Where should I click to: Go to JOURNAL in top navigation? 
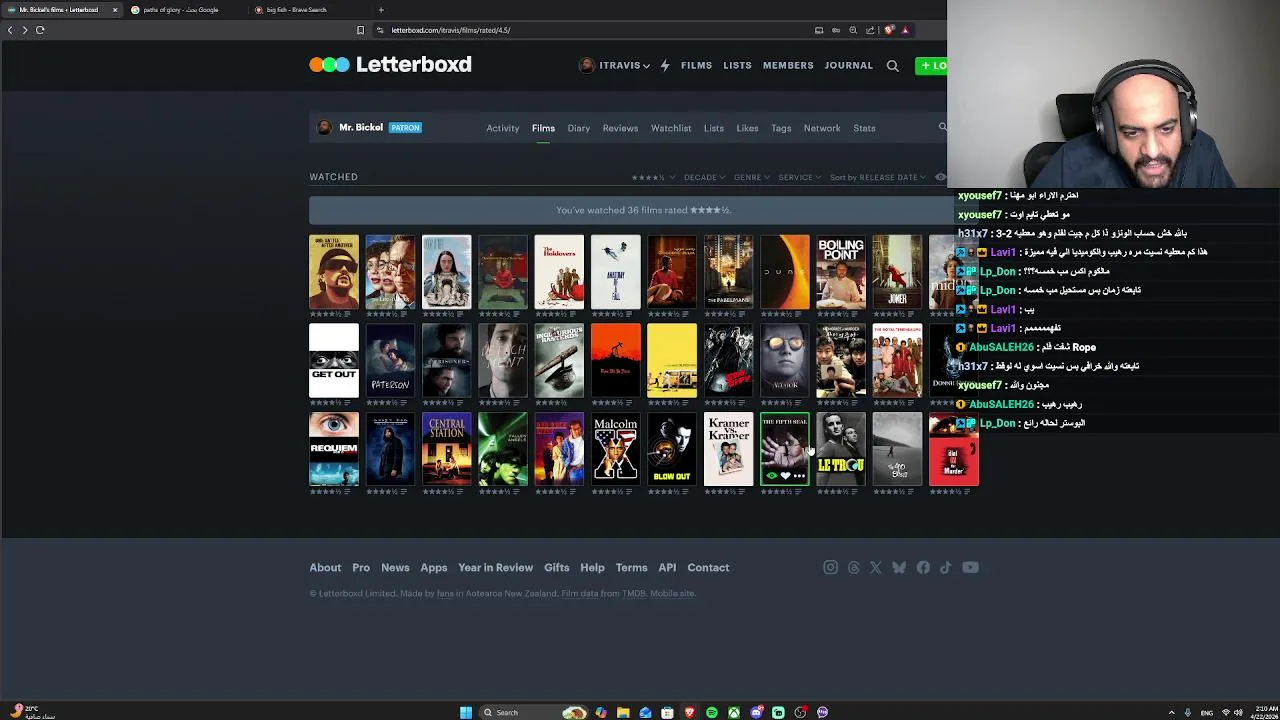(848, 66)
